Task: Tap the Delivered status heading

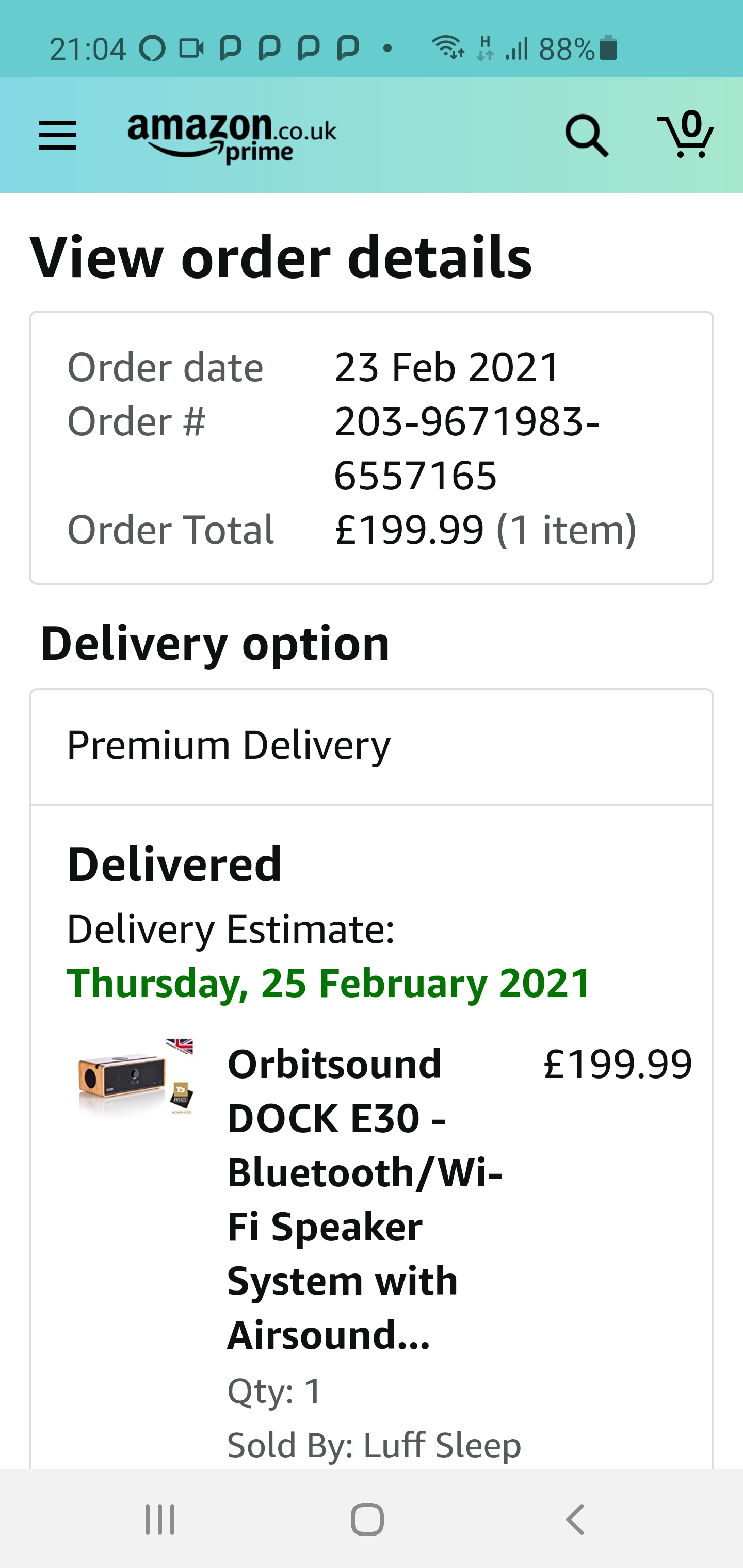Action: point(174,864)
